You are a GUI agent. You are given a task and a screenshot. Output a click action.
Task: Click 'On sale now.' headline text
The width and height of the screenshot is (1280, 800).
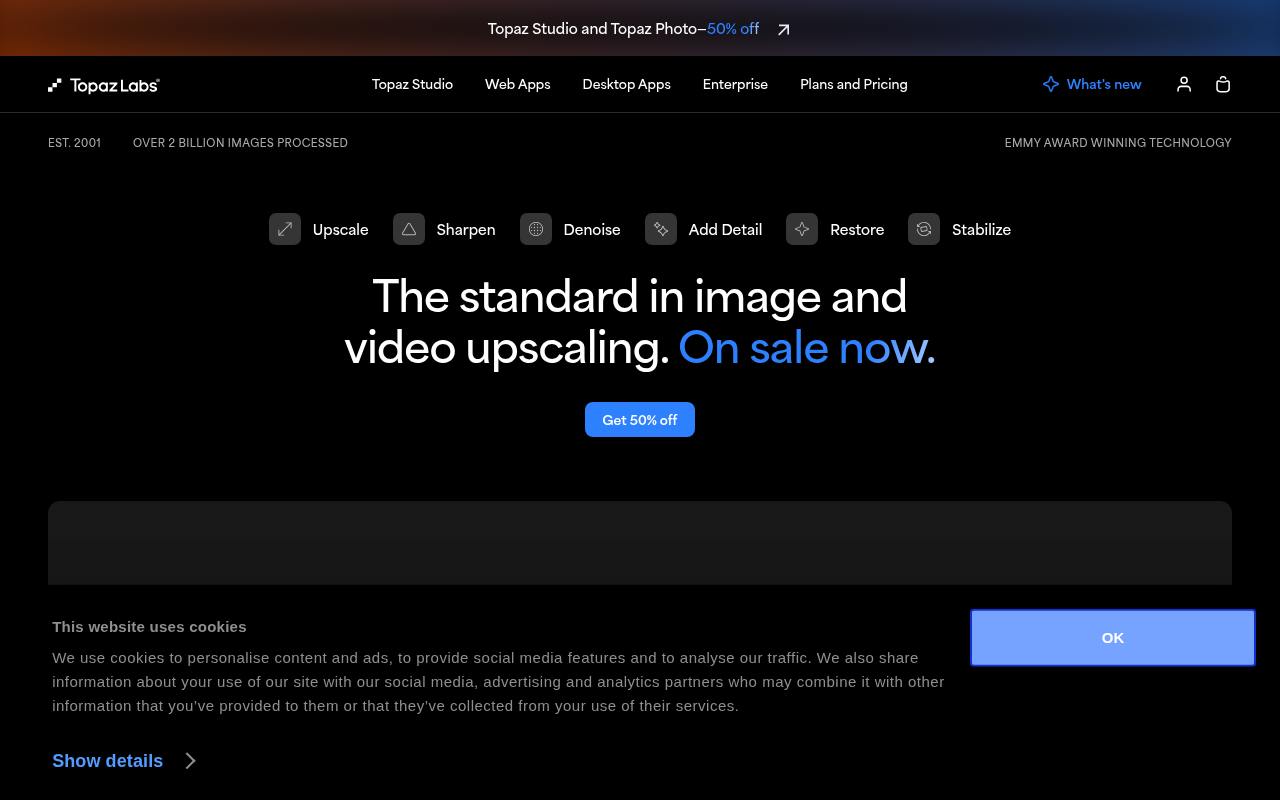coord(807,348)
